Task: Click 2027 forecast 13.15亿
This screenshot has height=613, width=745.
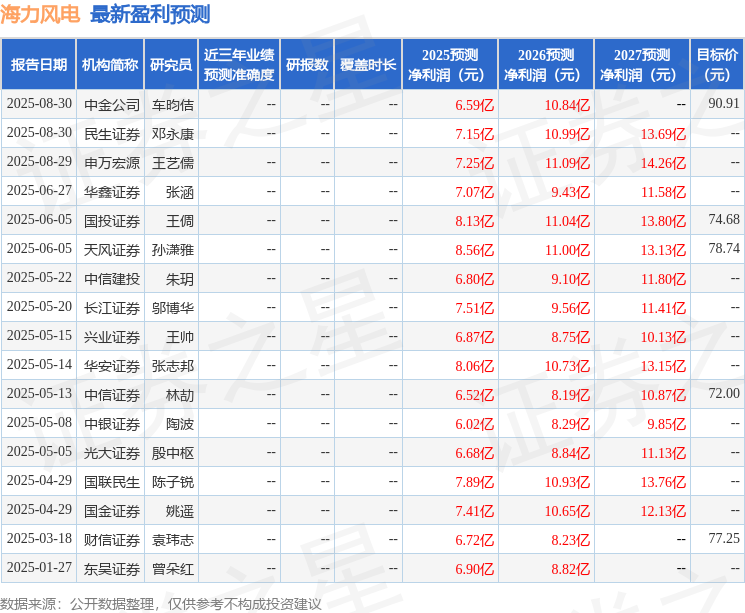Action: point(663,366)
